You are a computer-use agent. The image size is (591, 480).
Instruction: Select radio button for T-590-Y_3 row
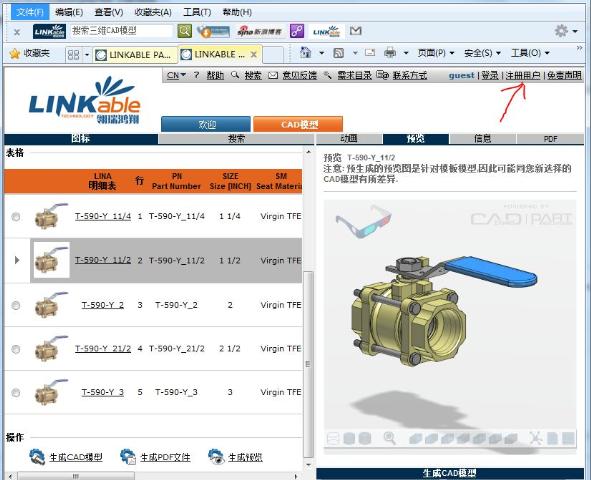tap(16, 393)
